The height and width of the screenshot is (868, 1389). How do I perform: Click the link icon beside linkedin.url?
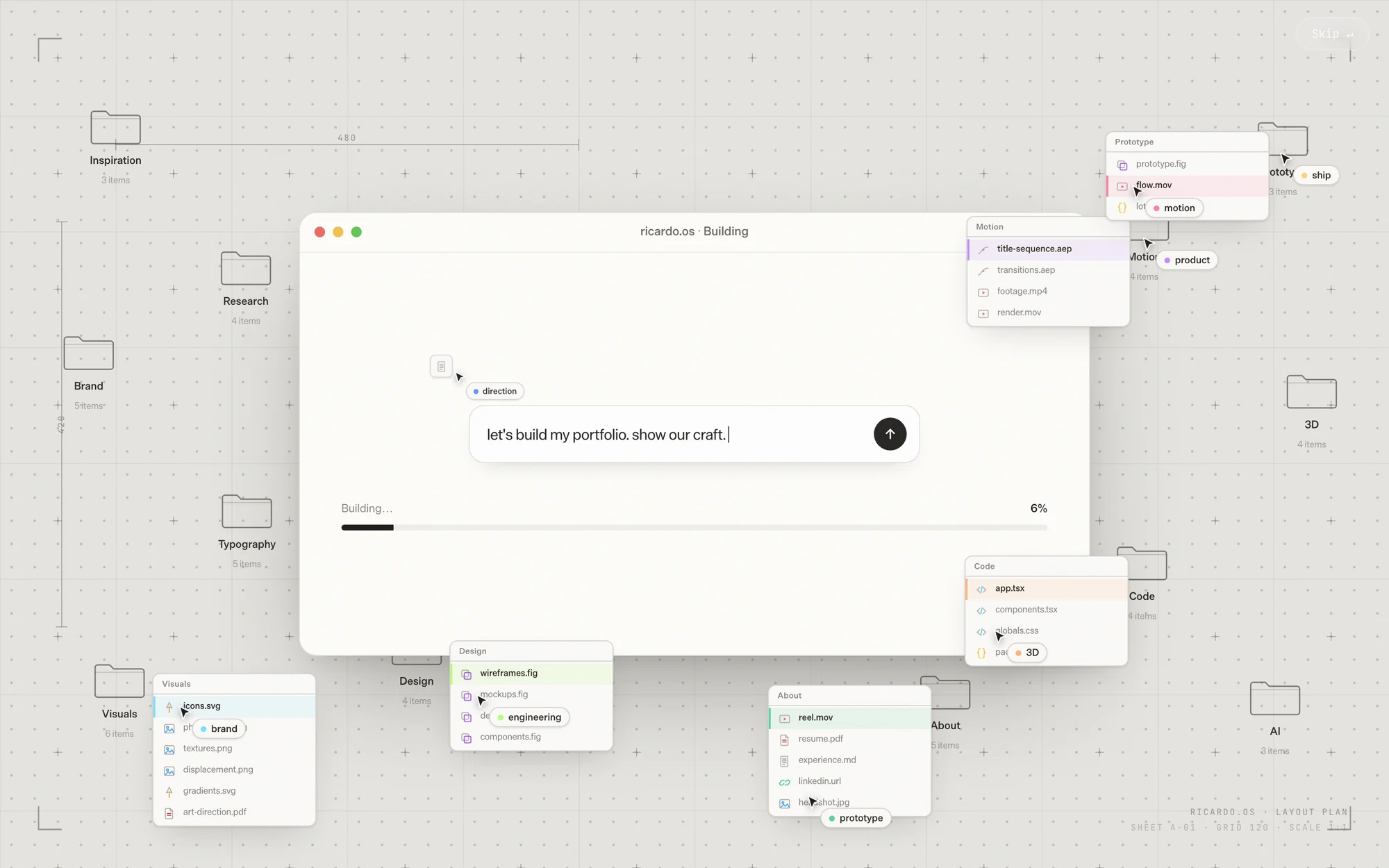click(785, 782)
